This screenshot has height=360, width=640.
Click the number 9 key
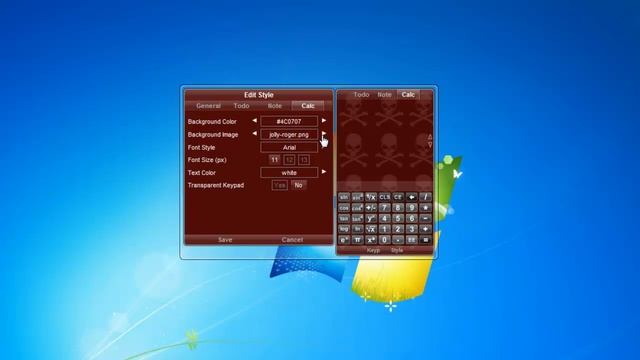point(412,208)
